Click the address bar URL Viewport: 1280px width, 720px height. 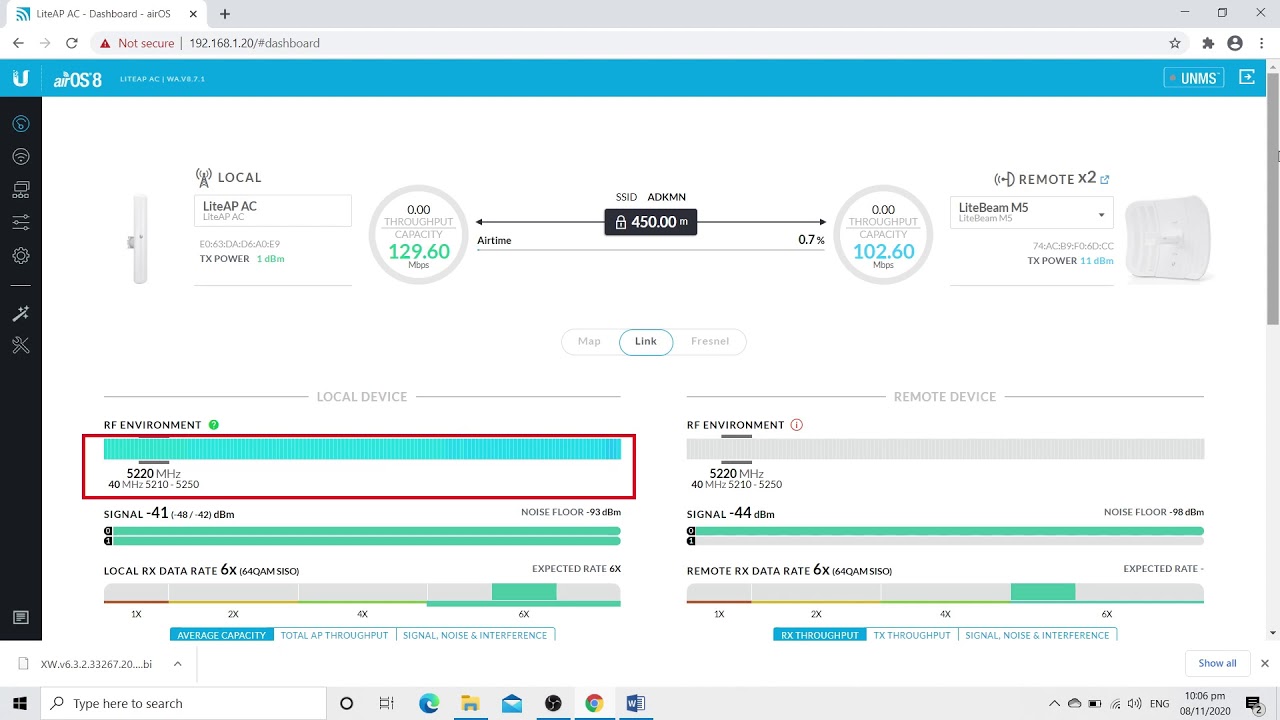pos(254,43)
